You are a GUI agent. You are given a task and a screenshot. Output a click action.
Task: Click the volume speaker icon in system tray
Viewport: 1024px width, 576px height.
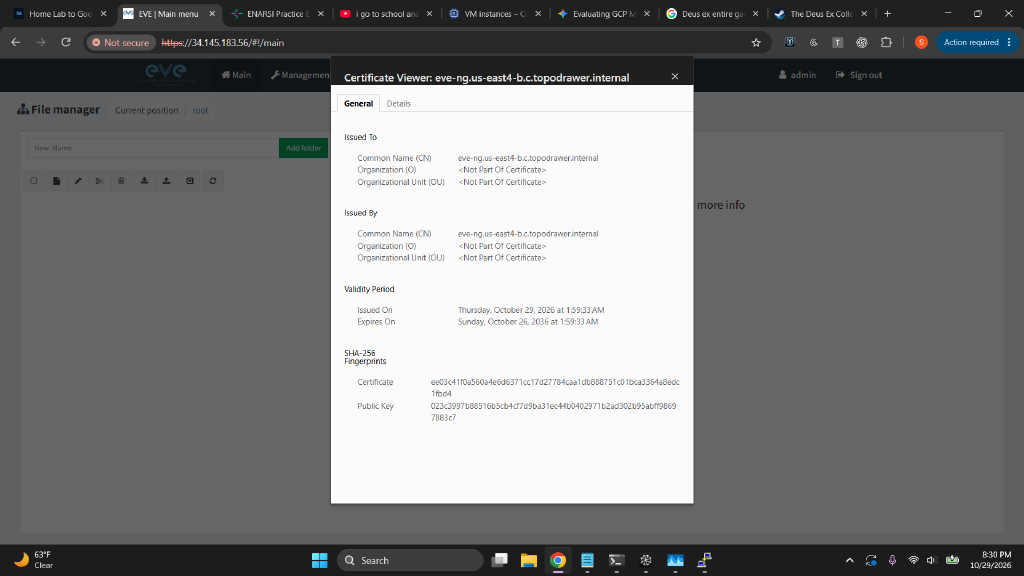[931, 560]
